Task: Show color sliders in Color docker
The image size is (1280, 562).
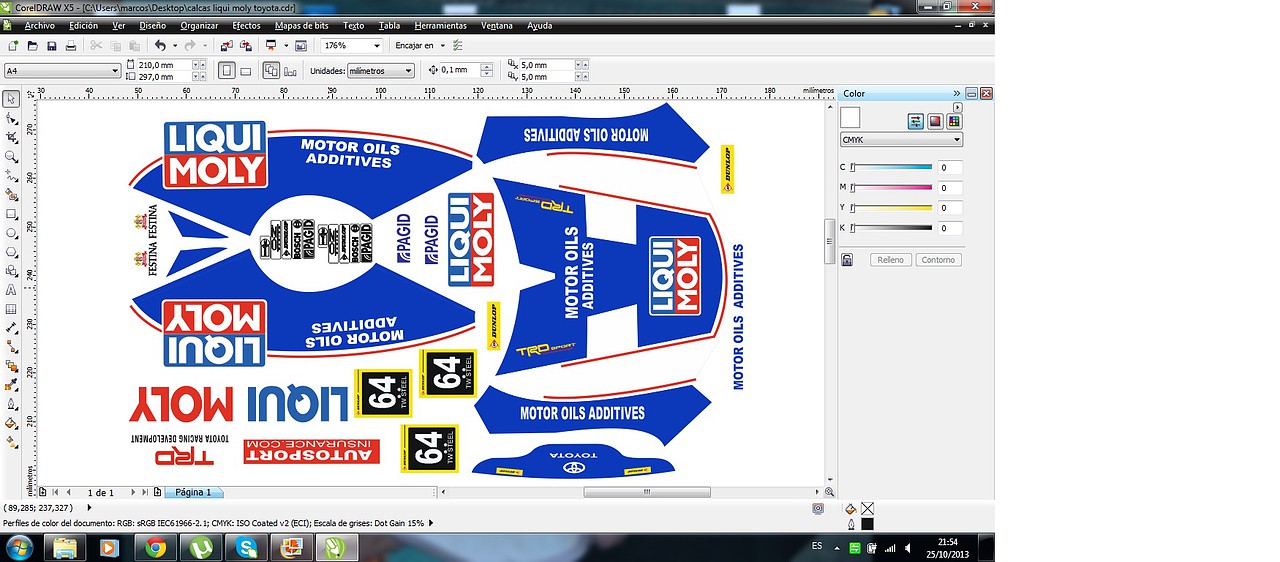Action: [915, 121]
